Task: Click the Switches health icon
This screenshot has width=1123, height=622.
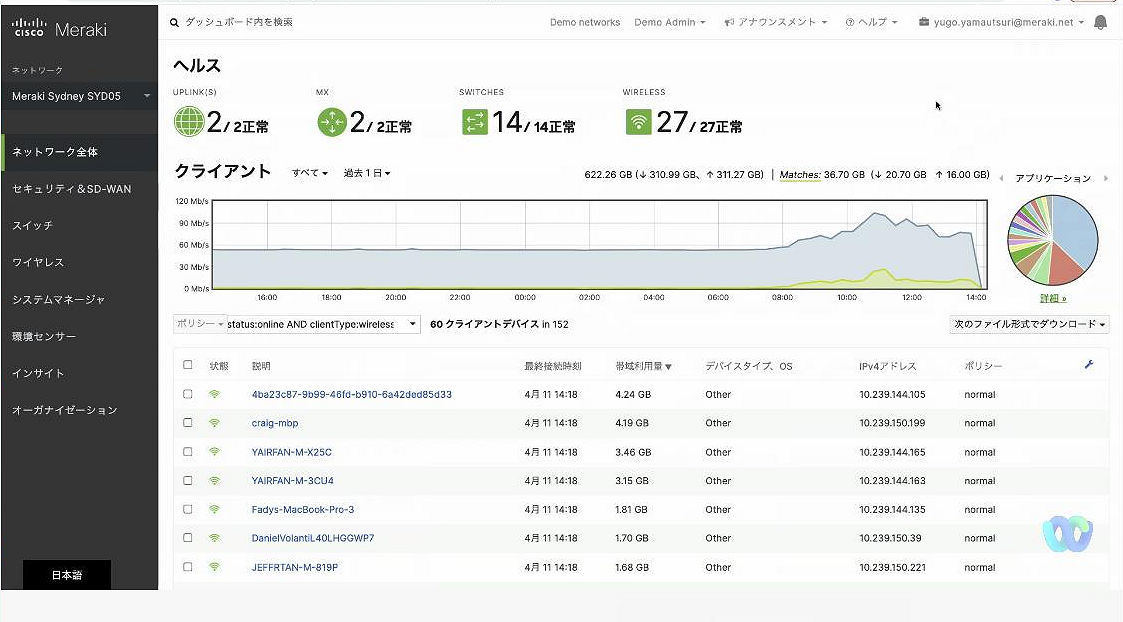Action: (475, 122)
